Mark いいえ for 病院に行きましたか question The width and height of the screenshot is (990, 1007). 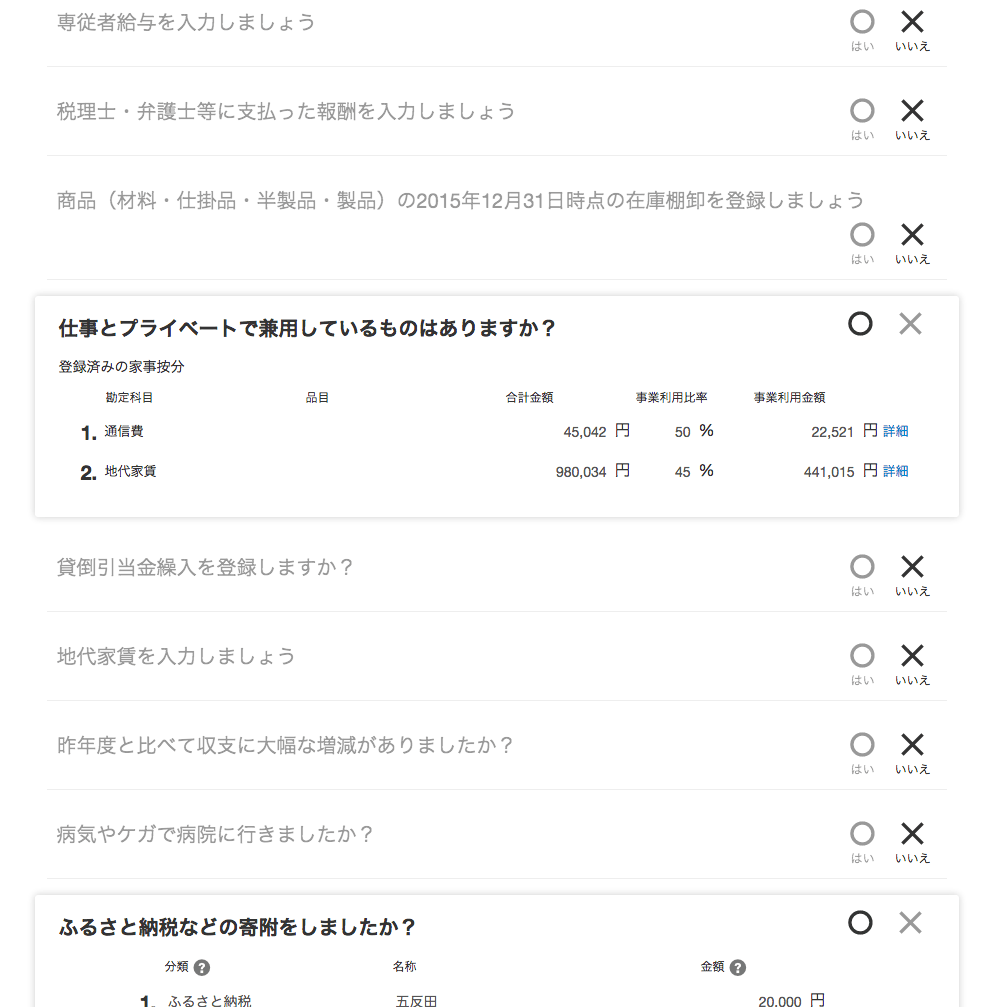pyautogui.click(x=912, y=834)
